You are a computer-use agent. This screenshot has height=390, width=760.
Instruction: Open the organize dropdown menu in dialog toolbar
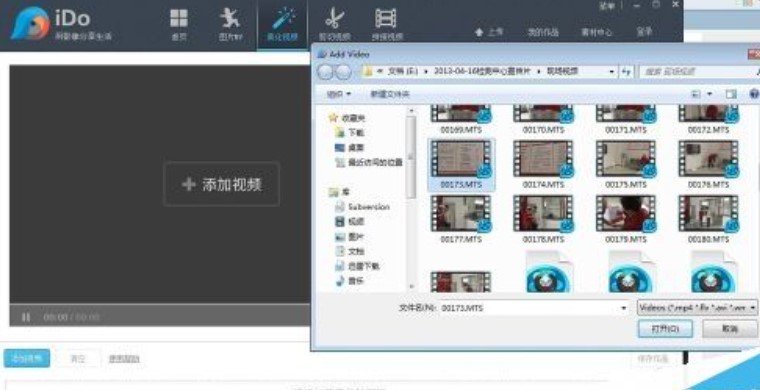click(x=339, y=94)
